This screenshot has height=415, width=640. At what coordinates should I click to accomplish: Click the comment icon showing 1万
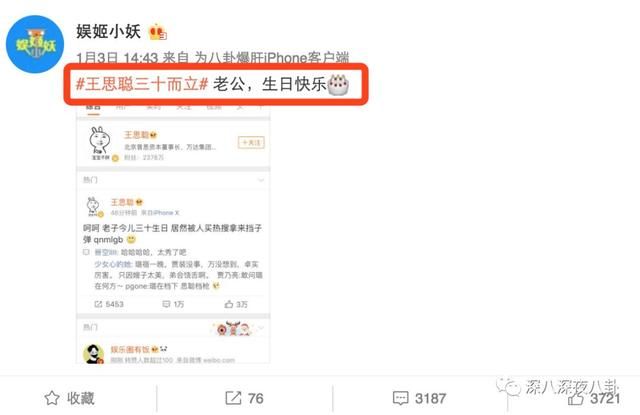point(166,304)
